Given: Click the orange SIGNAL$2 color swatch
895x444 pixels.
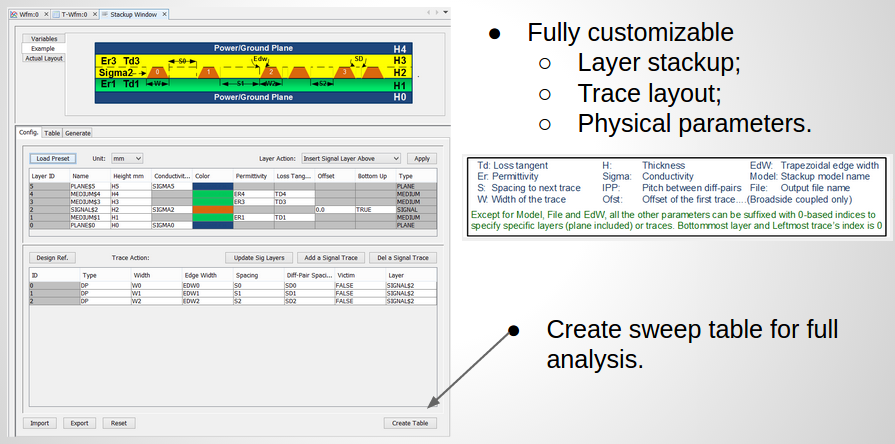Looking at the screenshot, I should coord(212,209).
